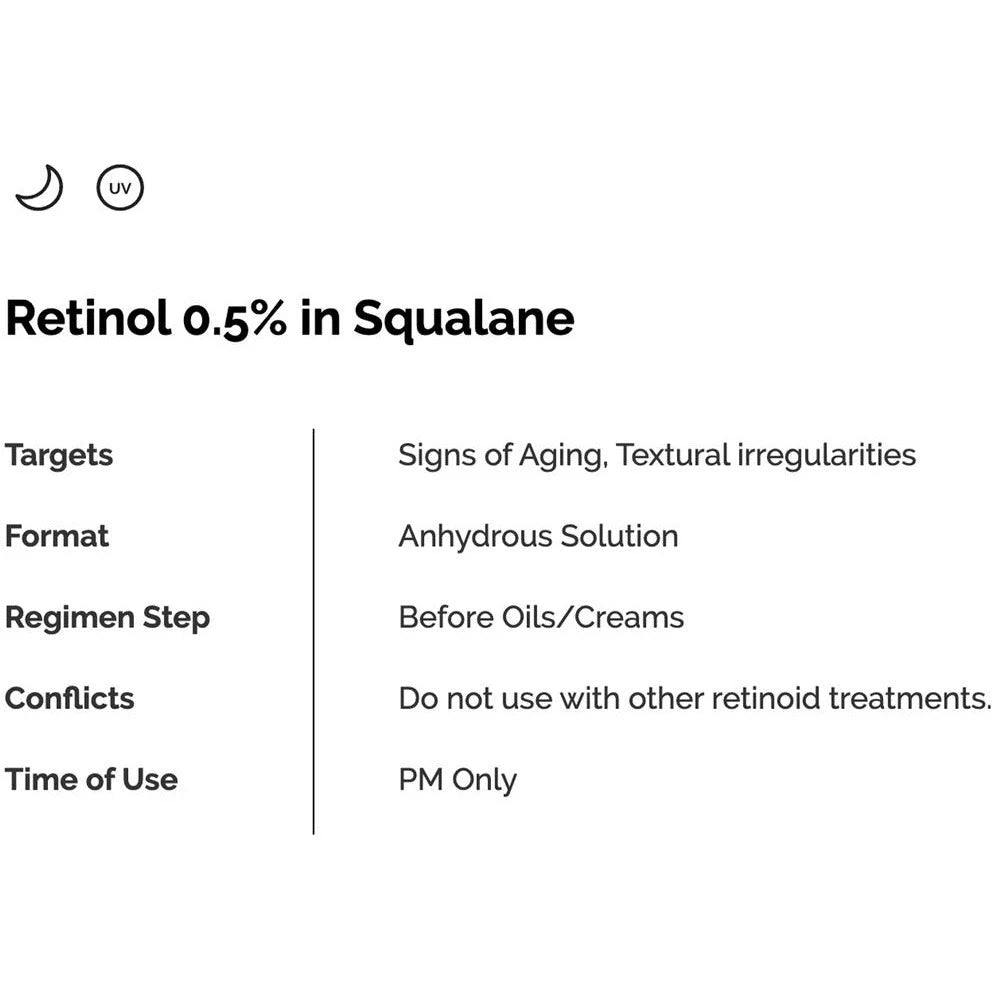Viewport: 992px width, 992px height.
Task: Click the crescent moon night-use icon
Action: (39, 188)
